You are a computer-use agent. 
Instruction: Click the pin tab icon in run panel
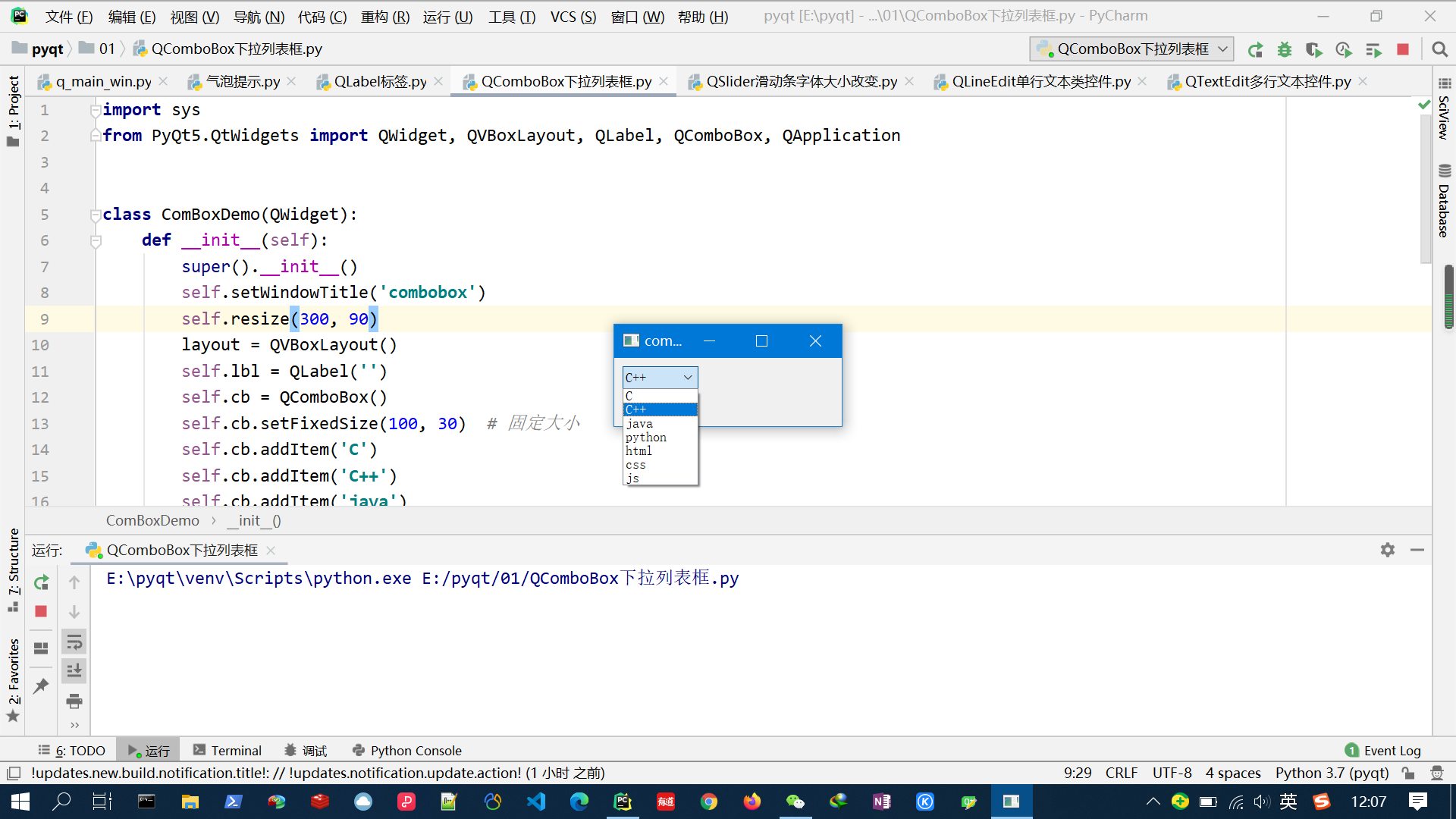pos(41,686)
